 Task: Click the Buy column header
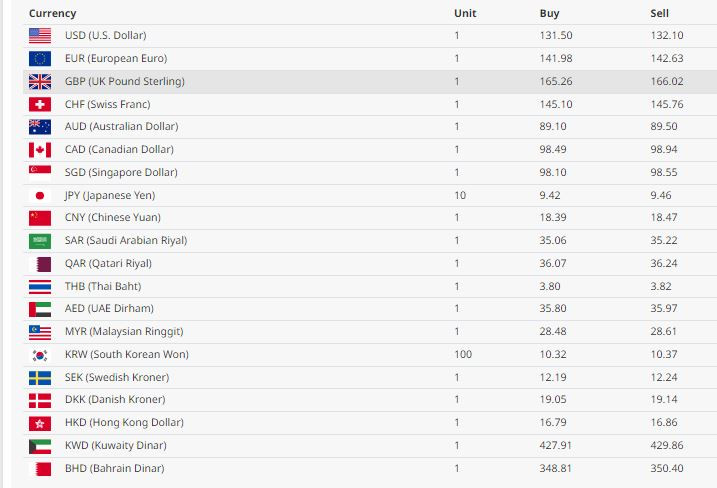[549, 13]
